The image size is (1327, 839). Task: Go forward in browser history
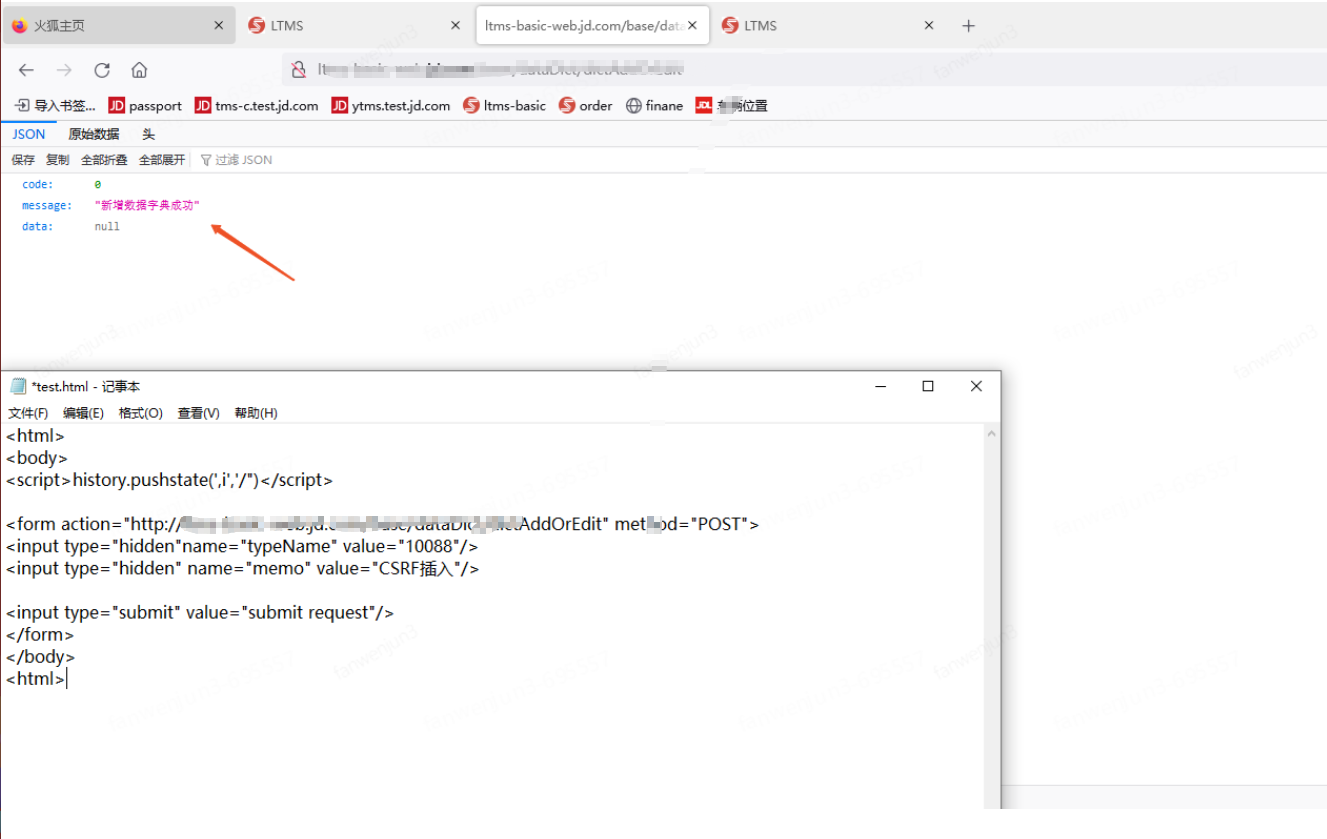pyautogui.click(x=64, y=70)
